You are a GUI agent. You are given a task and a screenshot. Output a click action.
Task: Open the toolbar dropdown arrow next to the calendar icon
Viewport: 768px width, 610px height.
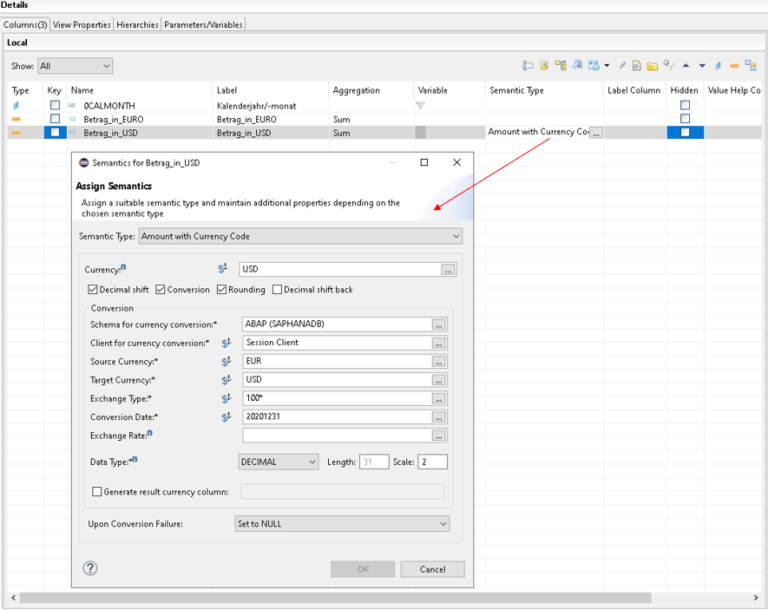coord(607,65)
